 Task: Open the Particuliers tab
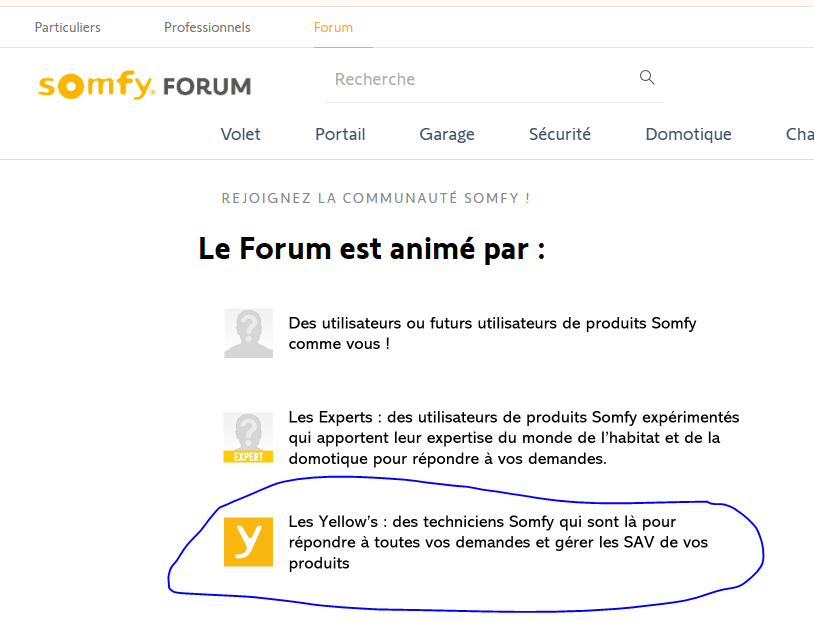pyautogui.click(x=67, y=28)
